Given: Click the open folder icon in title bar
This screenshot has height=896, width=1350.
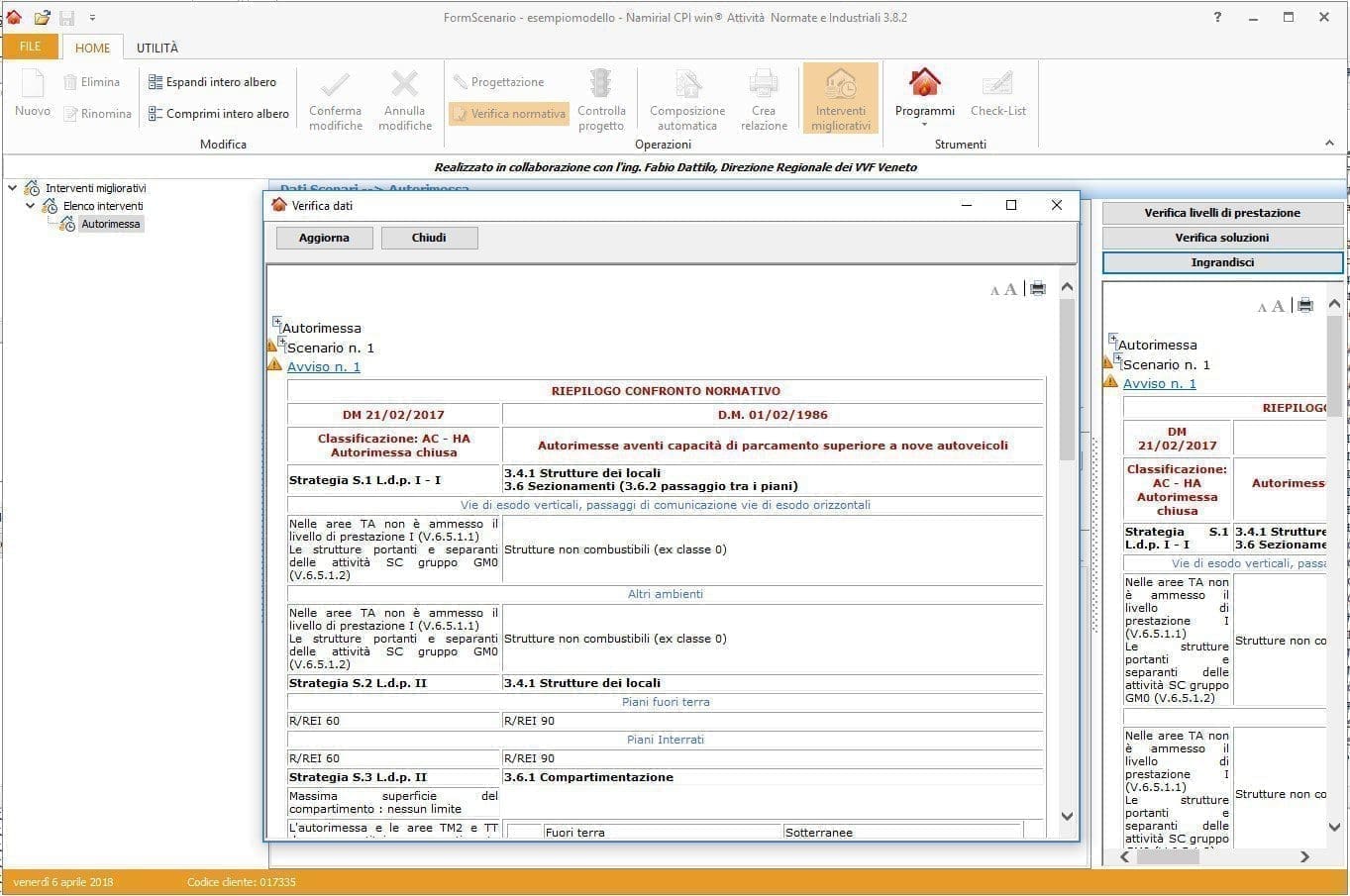Looking at the screenshot, I should (x=42, y=18).
